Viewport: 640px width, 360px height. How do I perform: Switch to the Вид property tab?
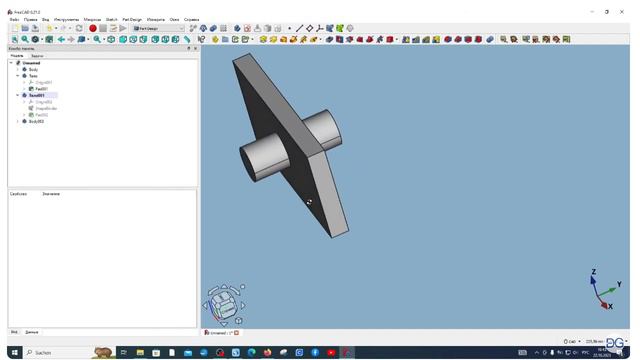click(14, 332)
